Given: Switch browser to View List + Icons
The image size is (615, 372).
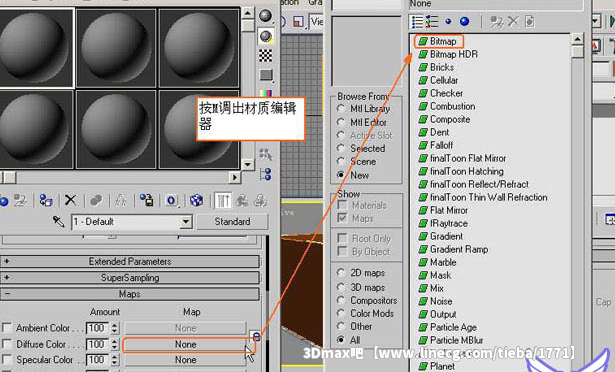Looking at the screenshot, I should [432, 22].
